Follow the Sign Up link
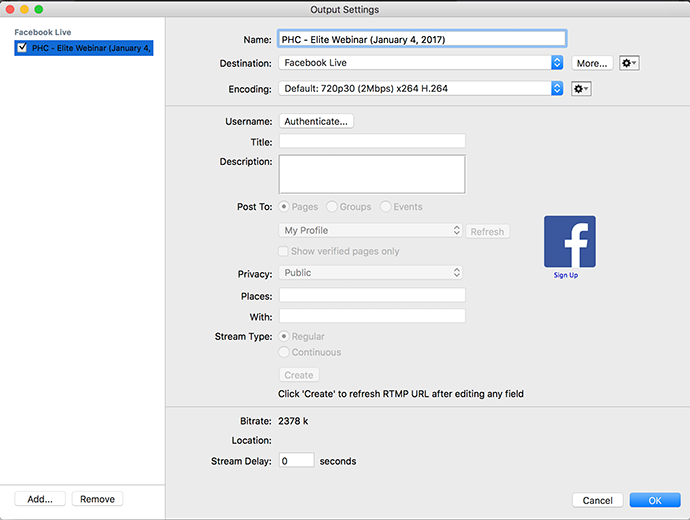 566,275
